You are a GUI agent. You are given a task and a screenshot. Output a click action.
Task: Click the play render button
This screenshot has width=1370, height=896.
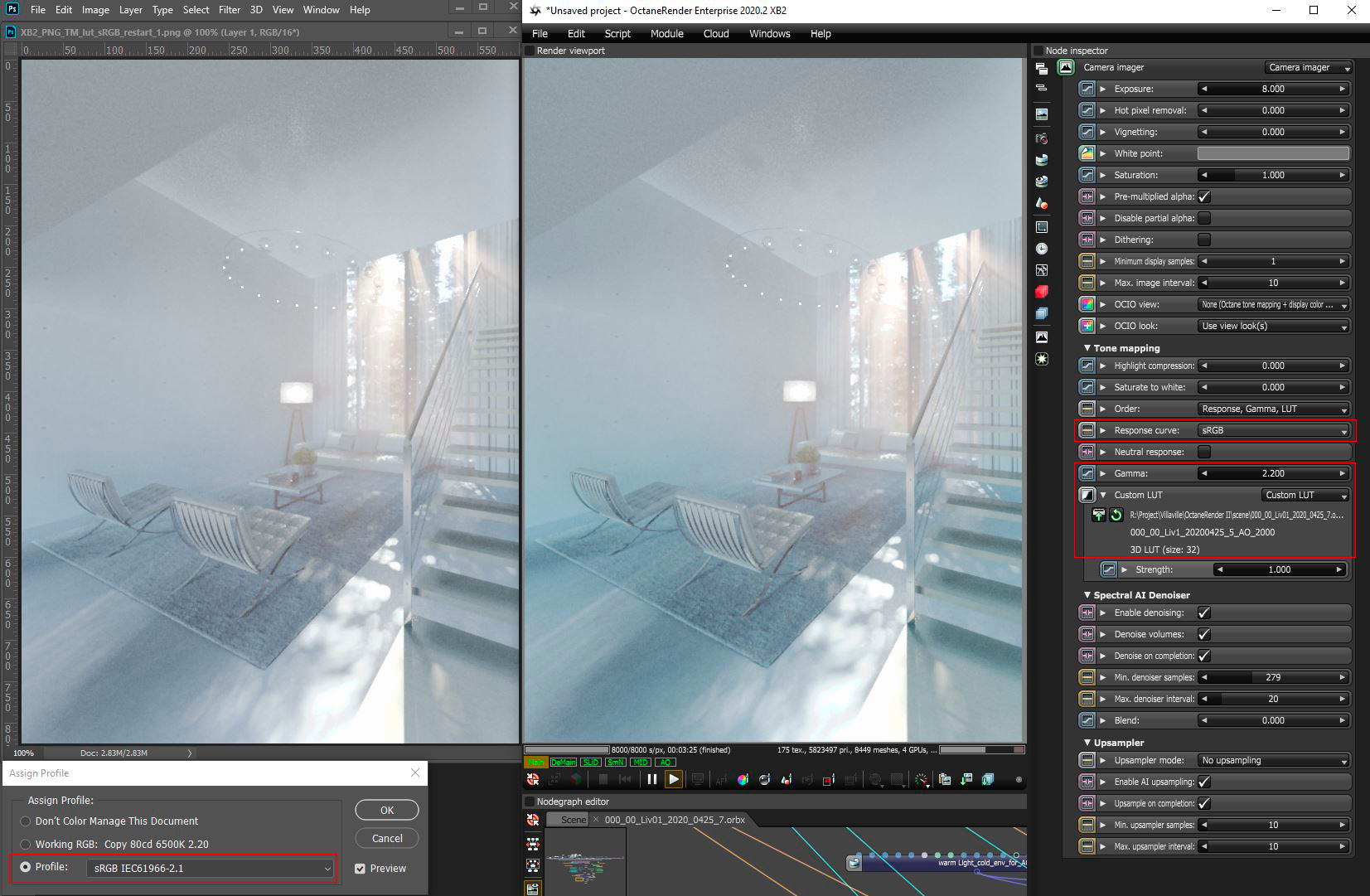[x=674, y=779]
